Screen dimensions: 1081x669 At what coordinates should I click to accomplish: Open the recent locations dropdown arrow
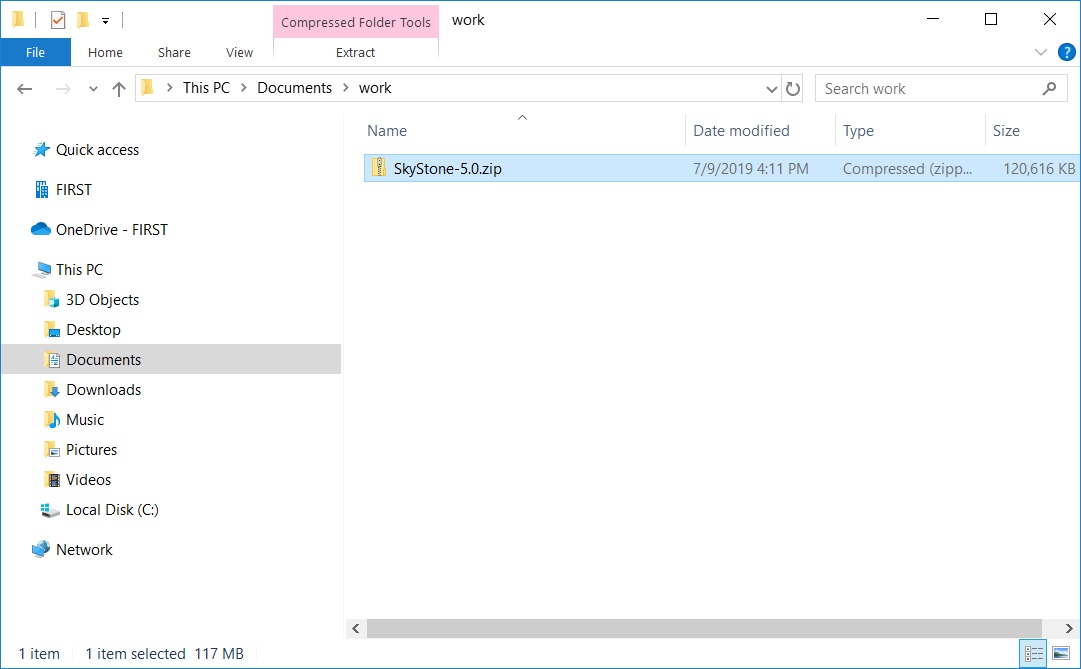tap(94, 89)
